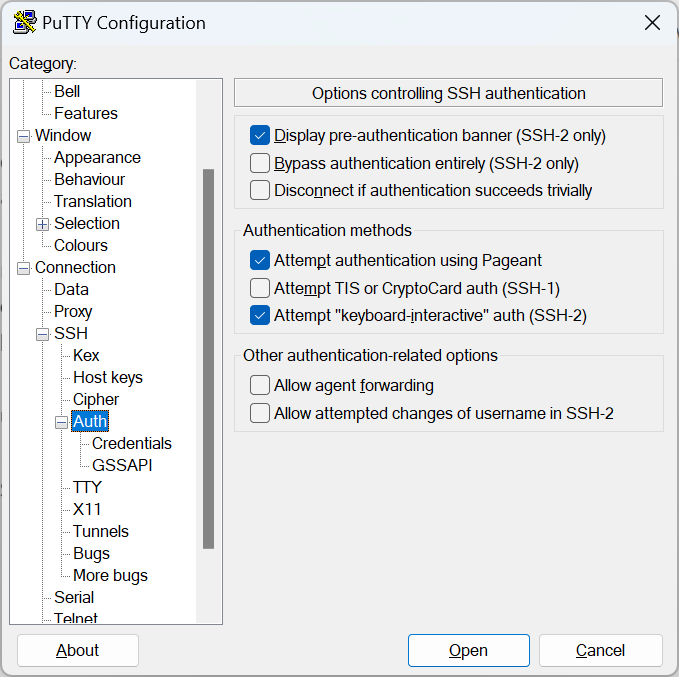The width and height of the screenshot is (679, 677).
Task: Uncheck Attempt authentication using Pageant
Action: (261, 261)
